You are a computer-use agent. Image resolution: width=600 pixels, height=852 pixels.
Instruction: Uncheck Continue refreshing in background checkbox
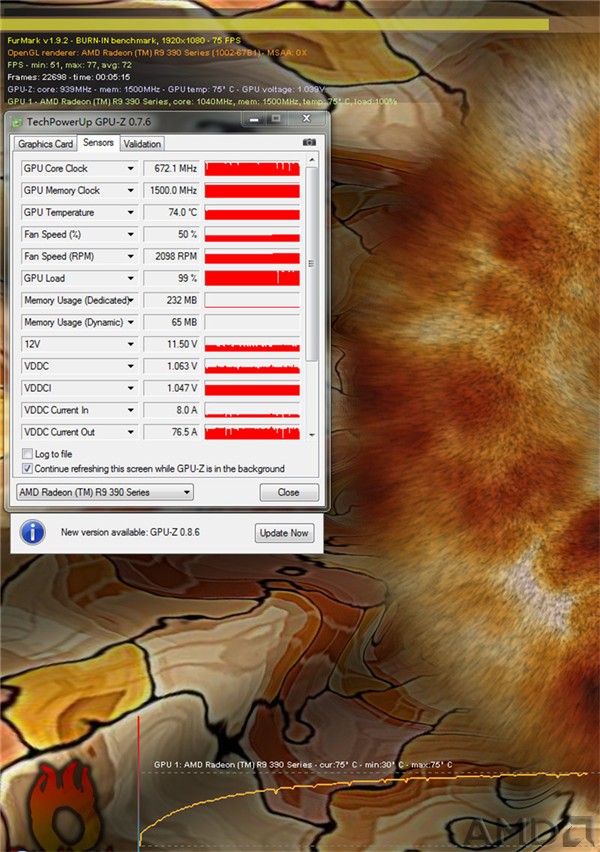[x=27, y=468]
